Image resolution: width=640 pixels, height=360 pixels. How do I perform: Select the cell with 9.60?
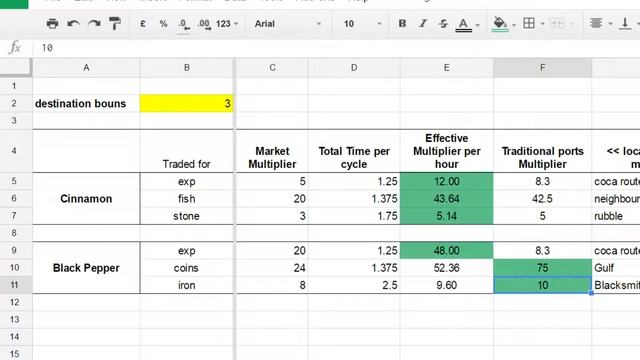447,285
